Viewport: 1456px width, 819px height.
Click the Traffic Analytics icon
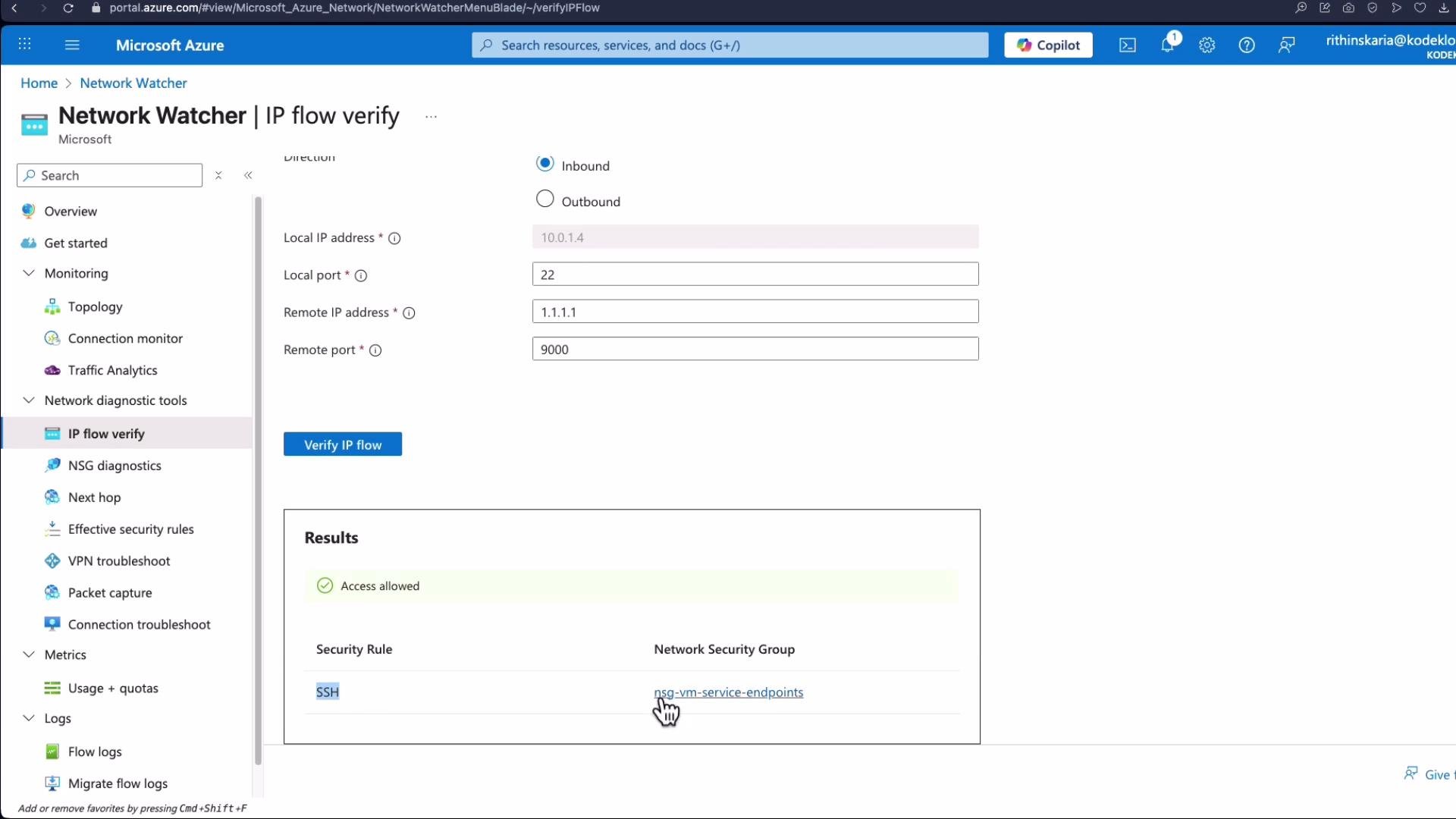click(52, 370)
